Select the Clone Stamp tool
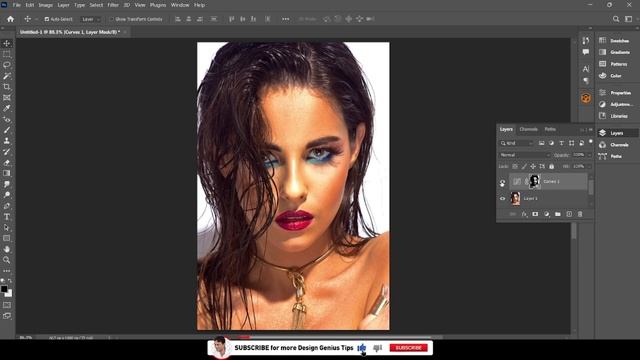The height and width of the screenshot is (360, 640). 7,141
